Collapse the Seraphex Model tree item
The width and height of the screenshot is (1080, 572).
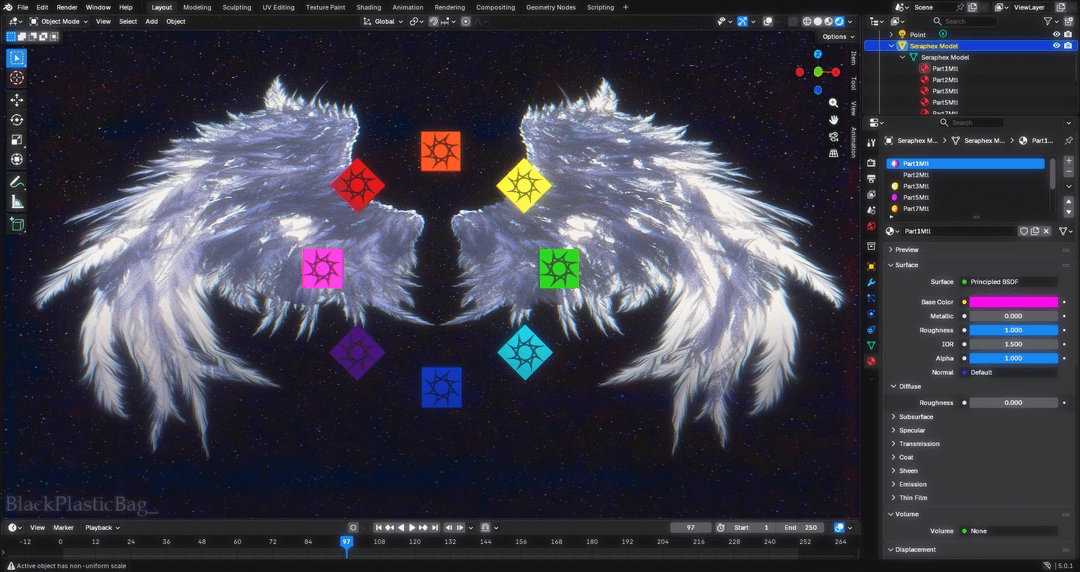pyautogui.click(x=893, y=46)
